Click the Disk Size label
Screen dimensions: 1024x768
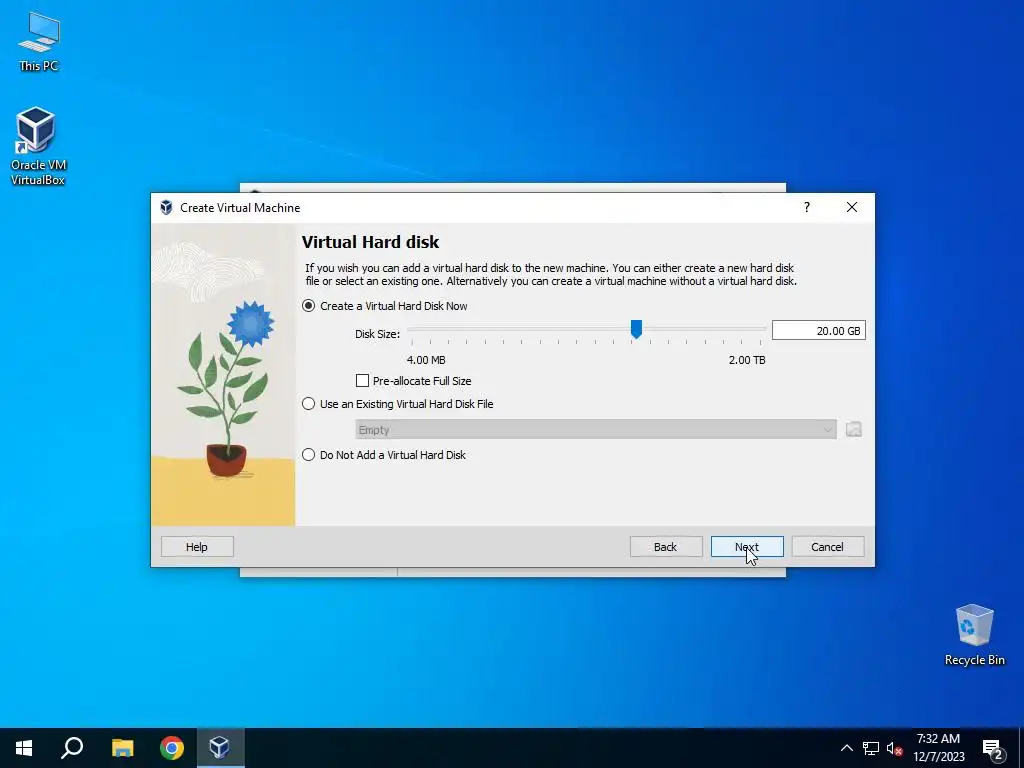click(x=377, y=334)
